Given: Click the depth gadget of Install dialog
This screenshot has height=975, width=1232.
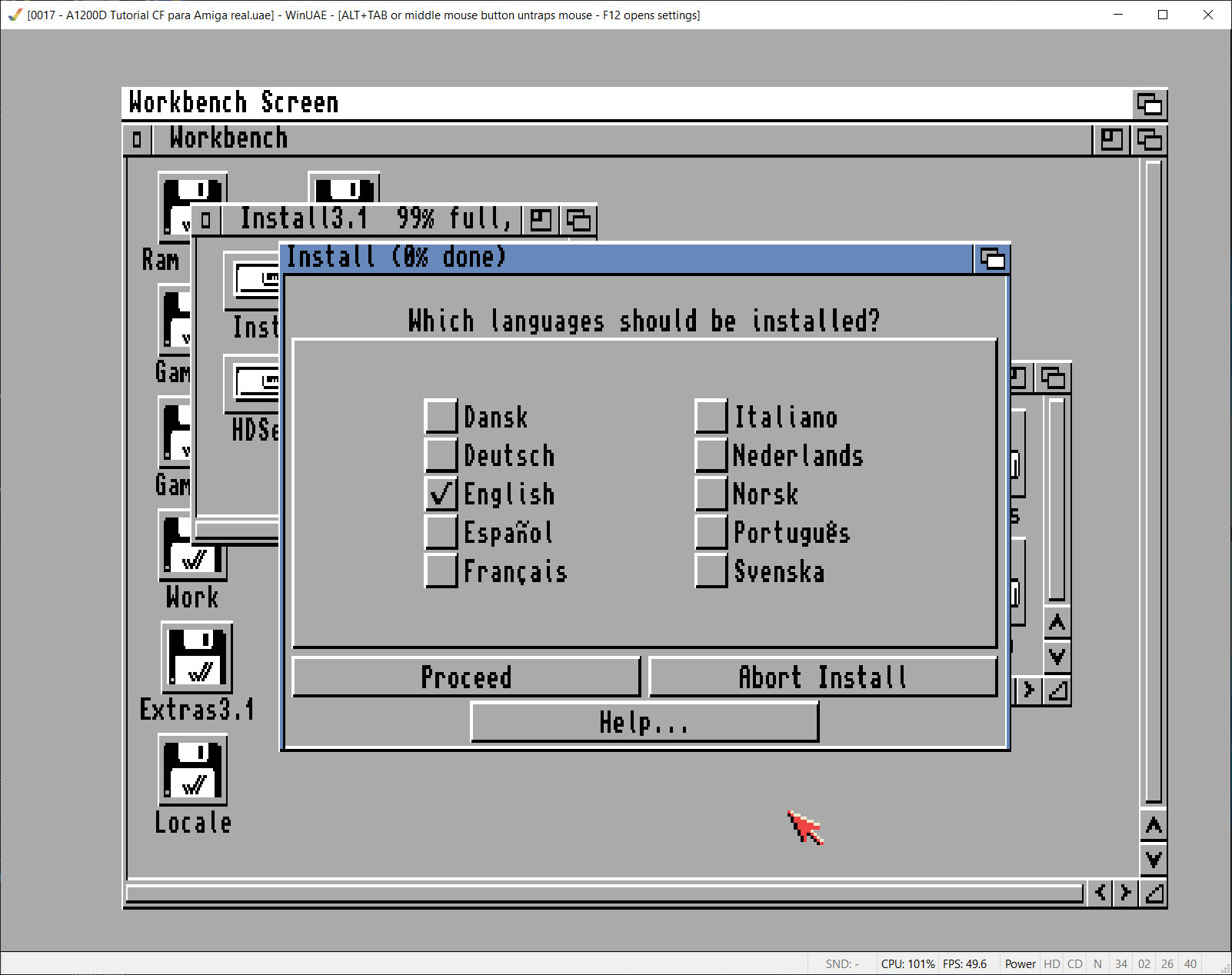Looking at the screenshot, I should [x=992, y=259].
